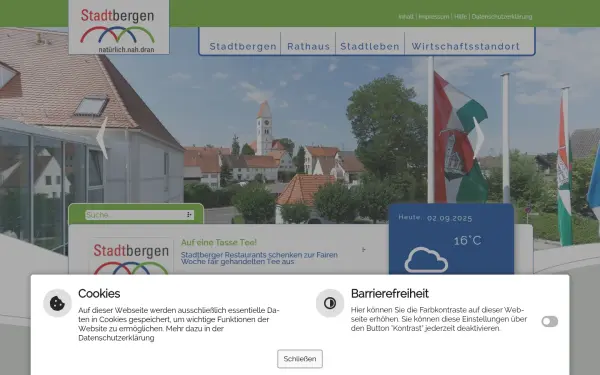Show the previous slideshow image
This screenshot has height=375, width=600.
pos(102,138)
